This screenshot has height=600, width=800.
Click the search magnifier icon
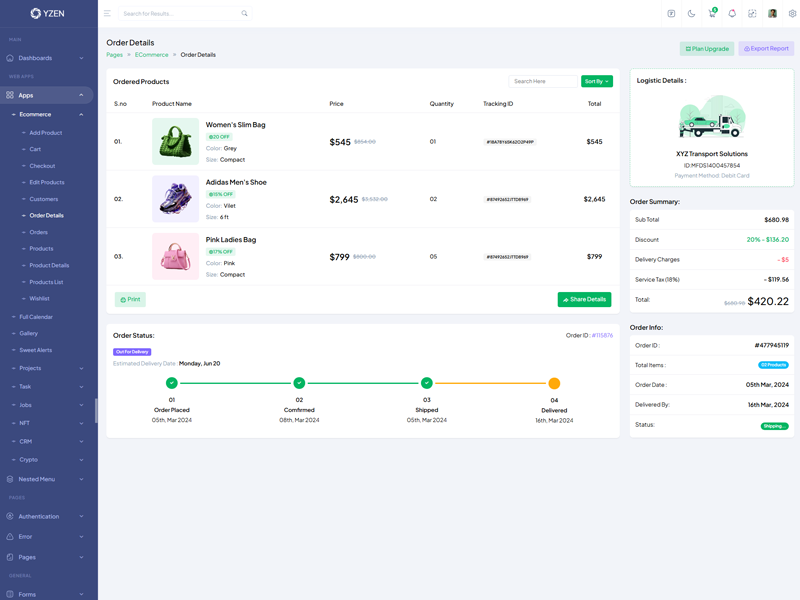click(244, 14)
